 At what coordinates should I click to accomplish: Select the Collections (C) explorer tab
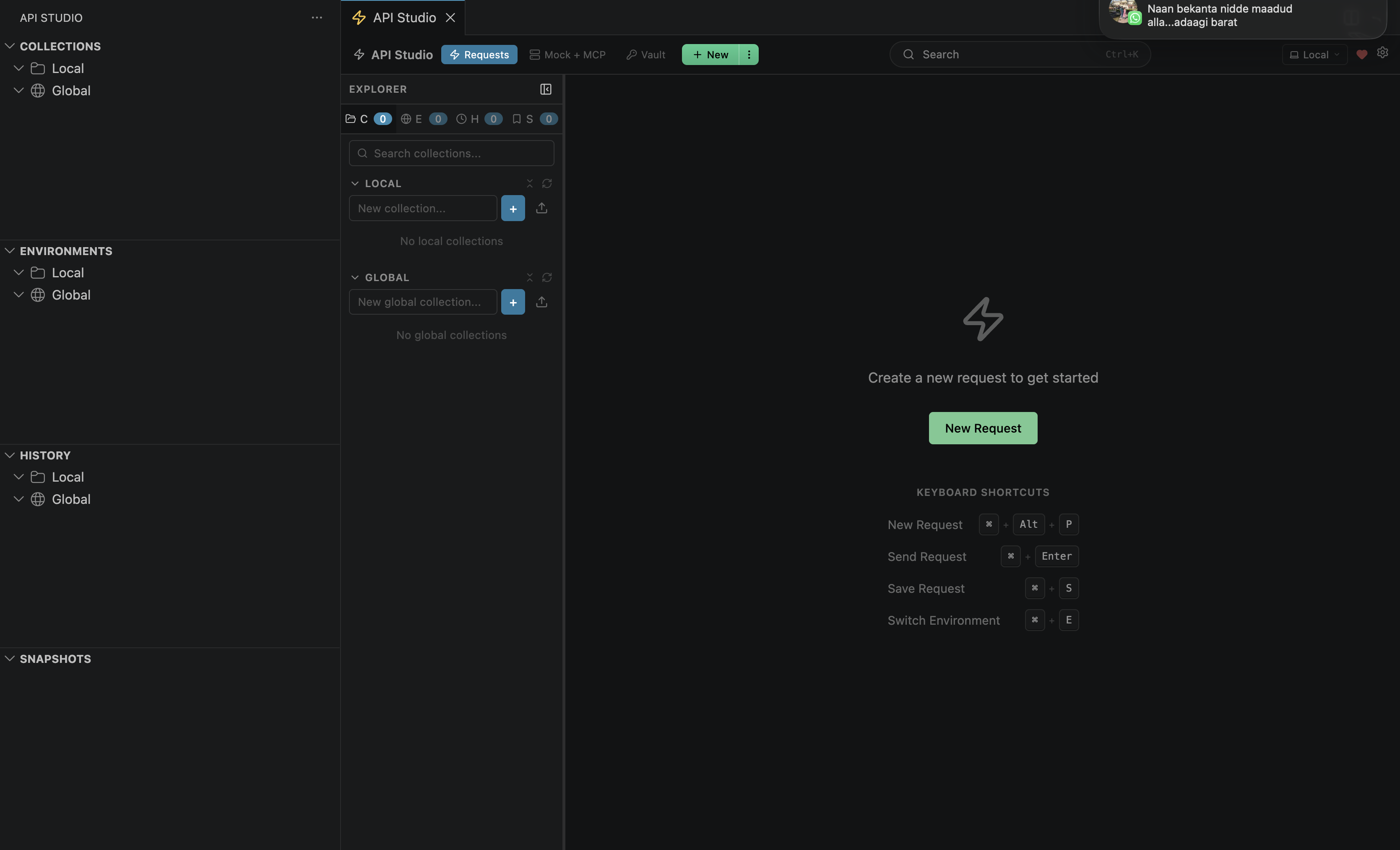point(368,119)
